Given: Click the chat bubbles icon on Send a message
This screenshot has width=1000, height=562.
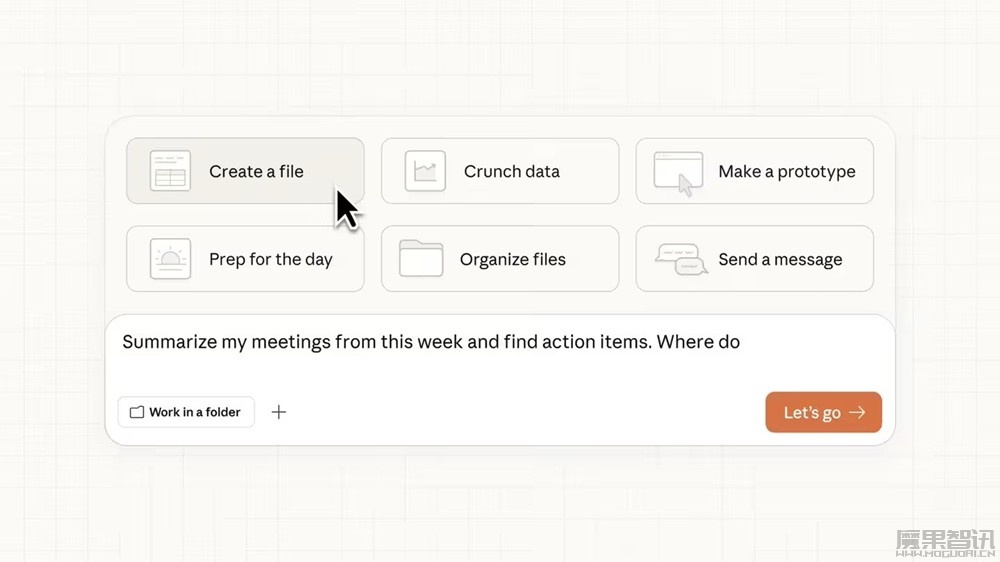Looking at the screenshot, I should click(681, 259).
